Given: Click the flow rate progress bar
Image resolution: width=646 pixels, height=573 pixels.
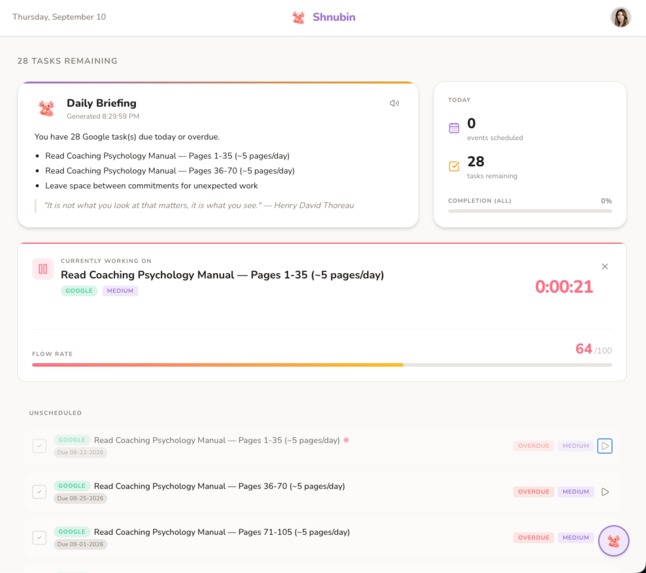Looking at the screenshot, I should click(322, 365).
